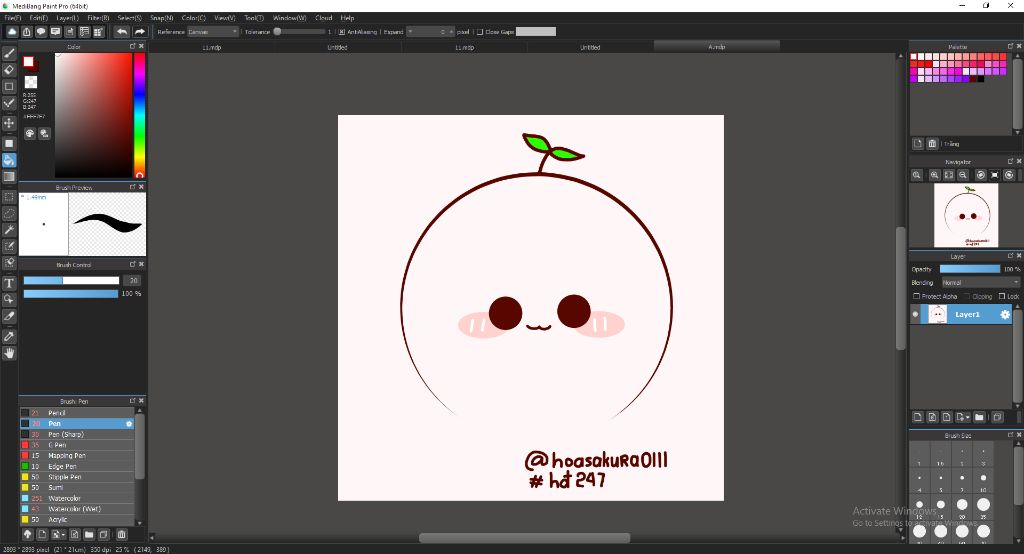Select the rectangular Select tool
This screenshot has width=1024, height=554.
coord(9,197)
